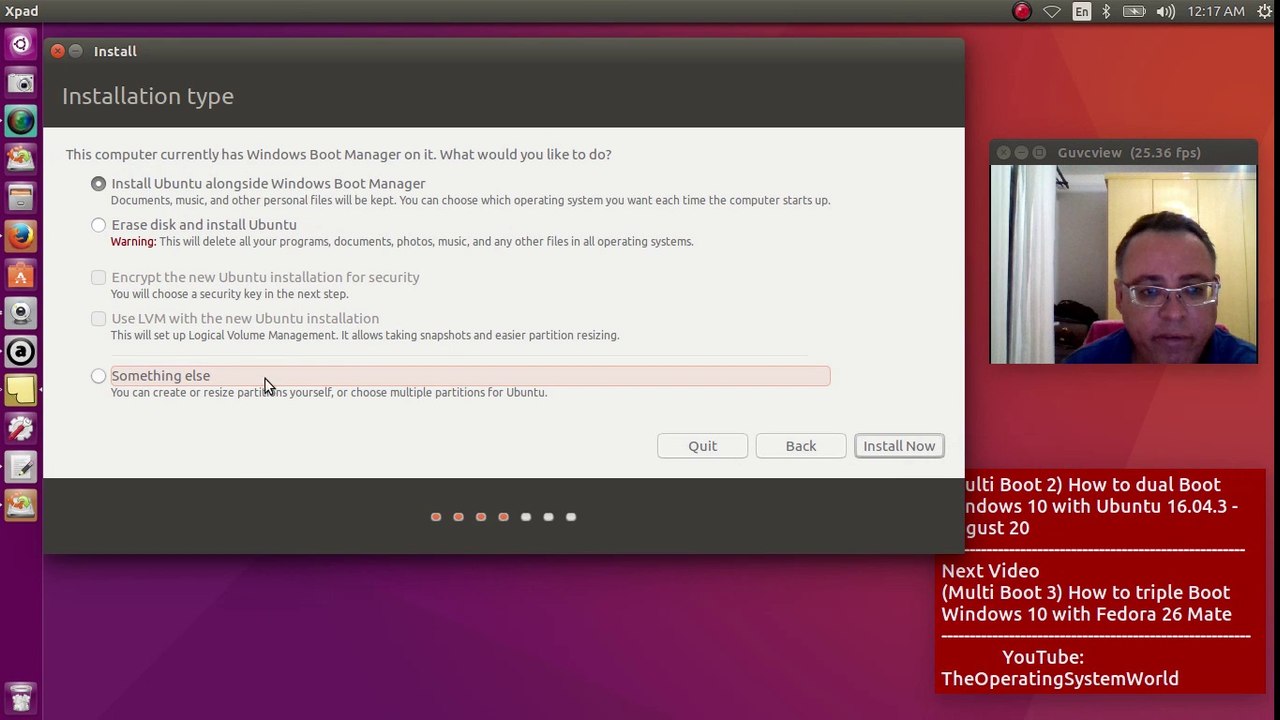1280x720 pixels.
Task: Click the Next Video line on sticky note
Action: pos(990,571)
